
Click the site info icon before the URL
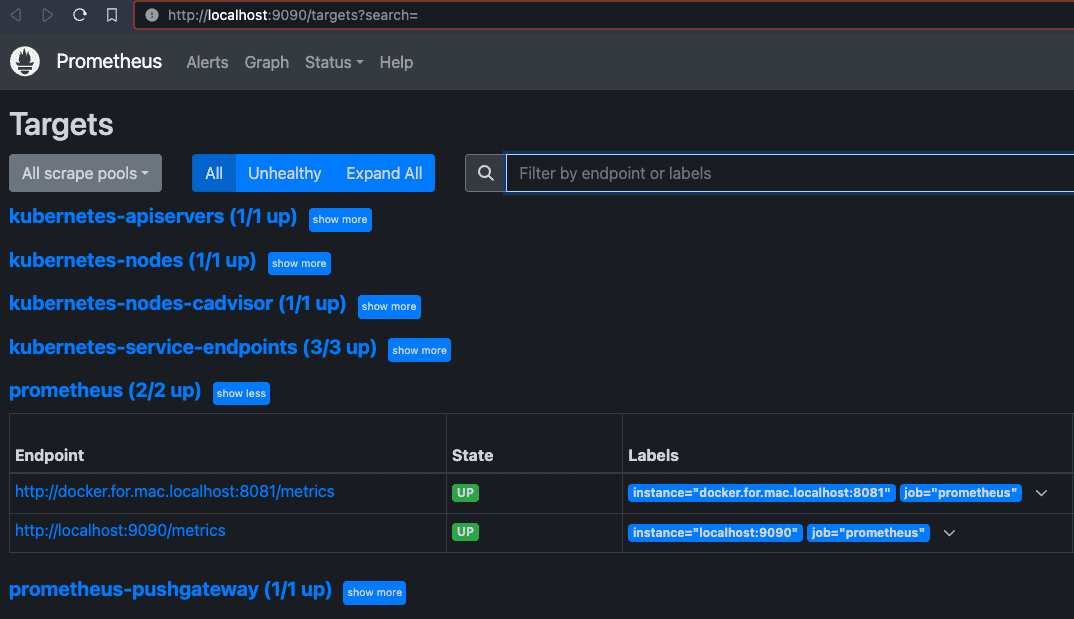tap(152, 15)
